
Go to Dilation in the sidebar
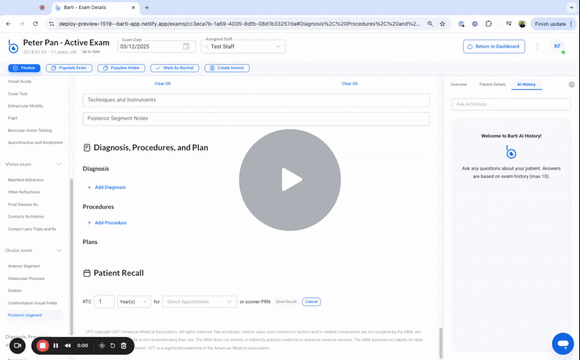pyautogui.click(x=15, y=290)
